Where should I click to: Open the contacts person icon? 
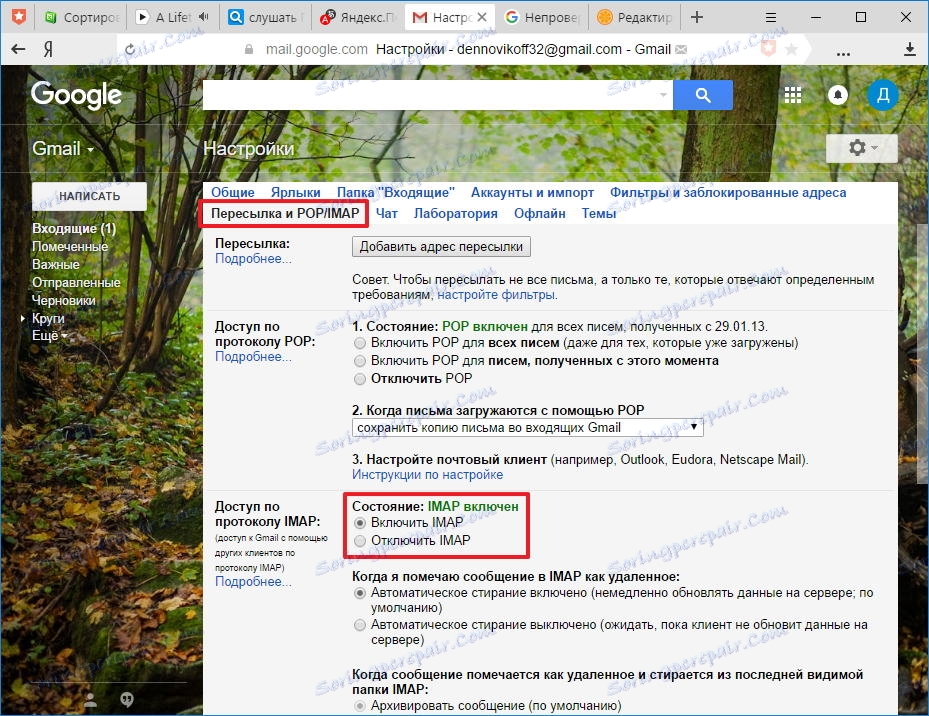(91, 700)
